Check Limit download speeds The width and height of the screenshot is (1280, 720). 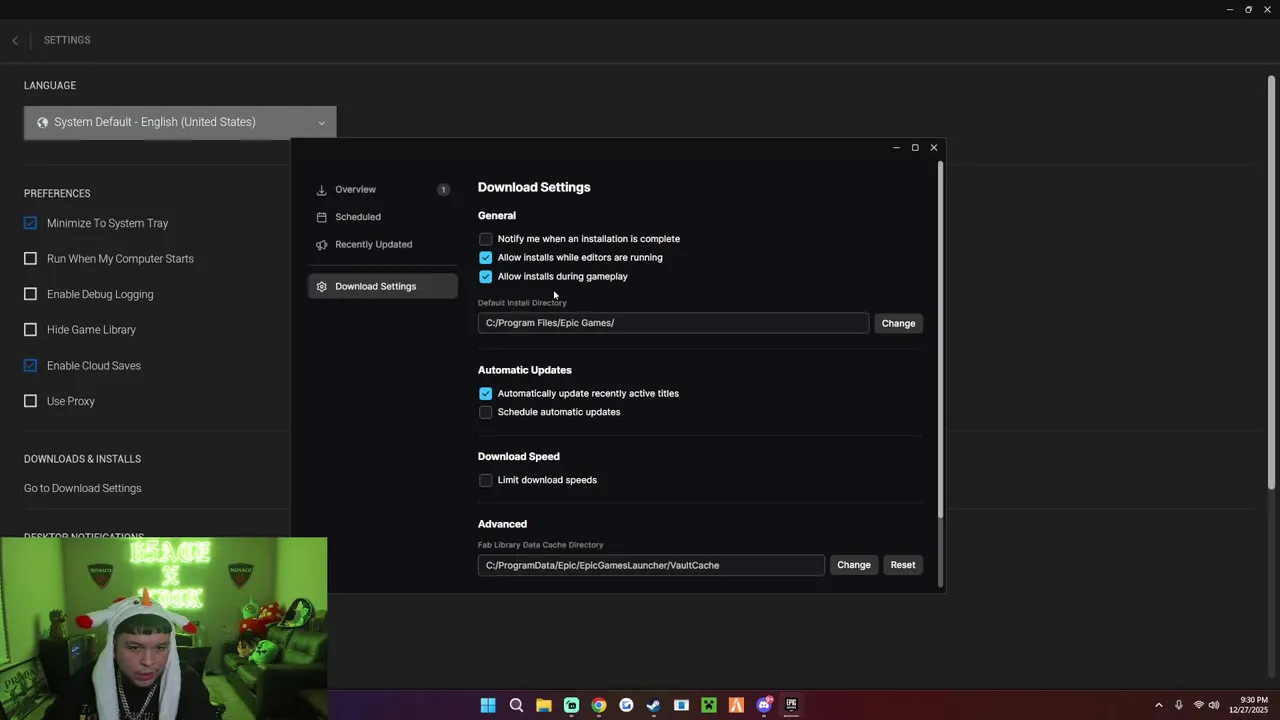tap(486, 480)
